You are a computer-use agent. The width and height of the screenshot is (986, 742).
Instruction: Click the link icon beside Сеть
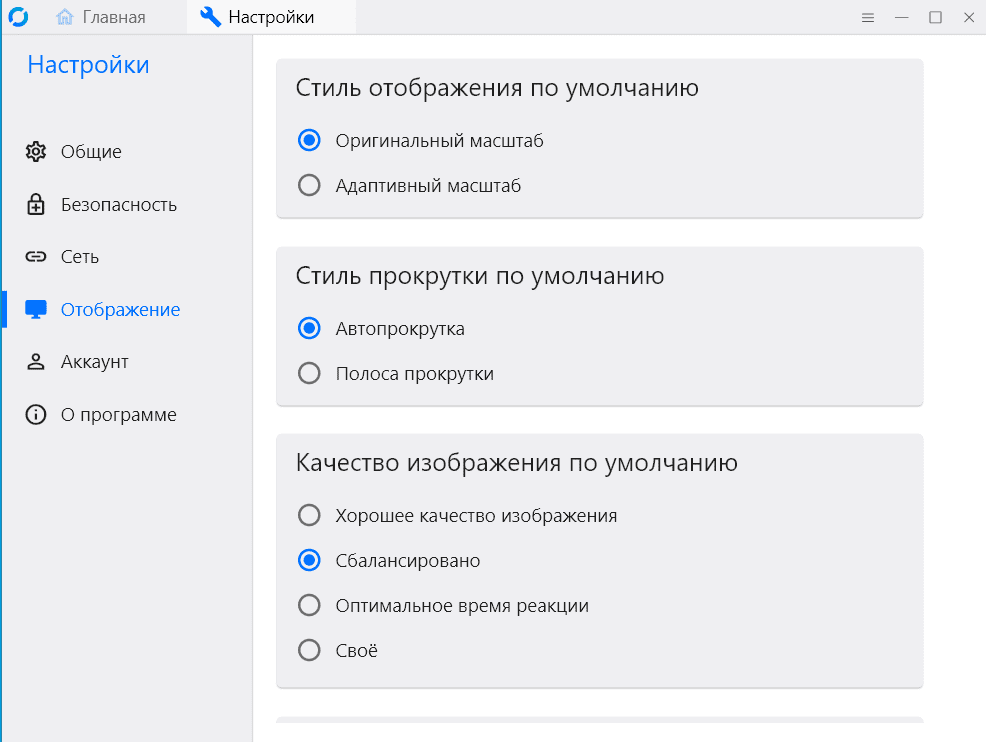tap(36, 257)
